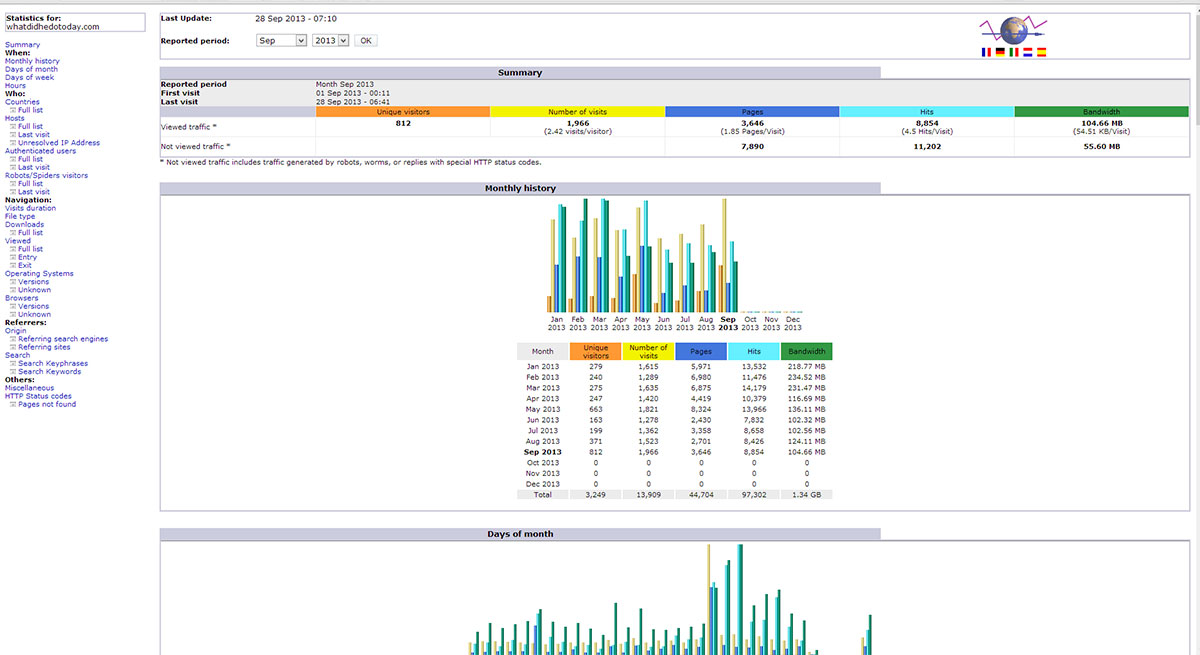Click the Countries link under Who
This screenshot has height=655, width=1200.
(x=22, y=102)
